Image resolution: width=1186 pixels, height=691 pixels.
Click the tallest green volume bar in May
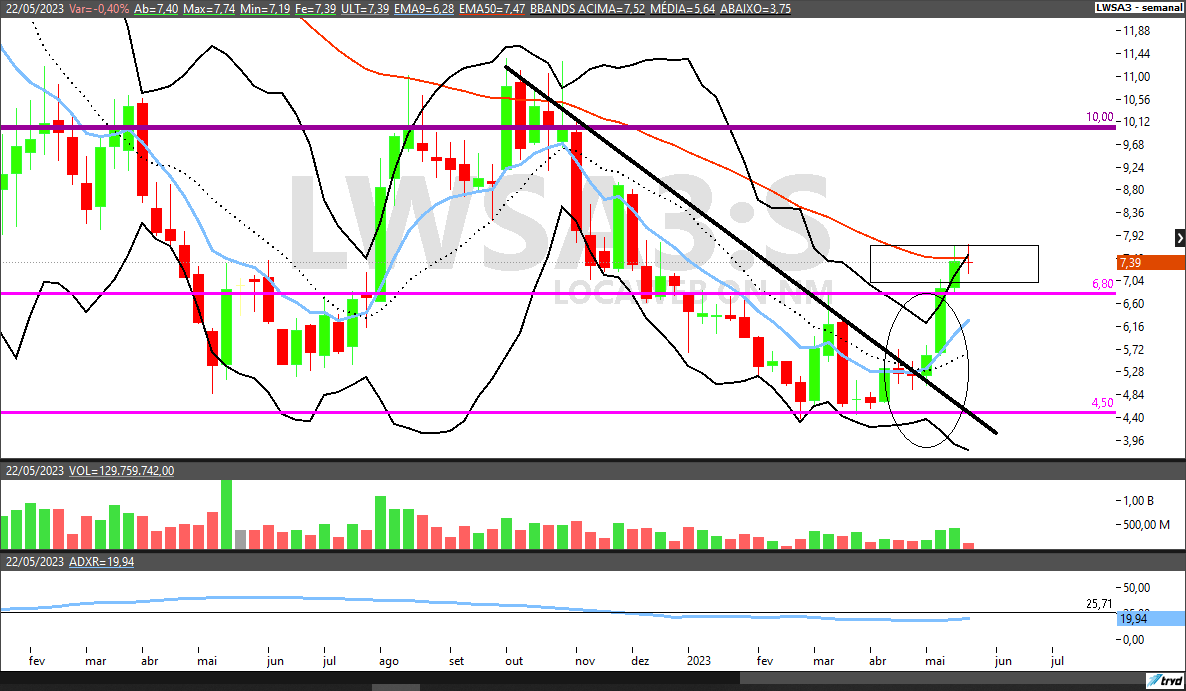[226, 513]
